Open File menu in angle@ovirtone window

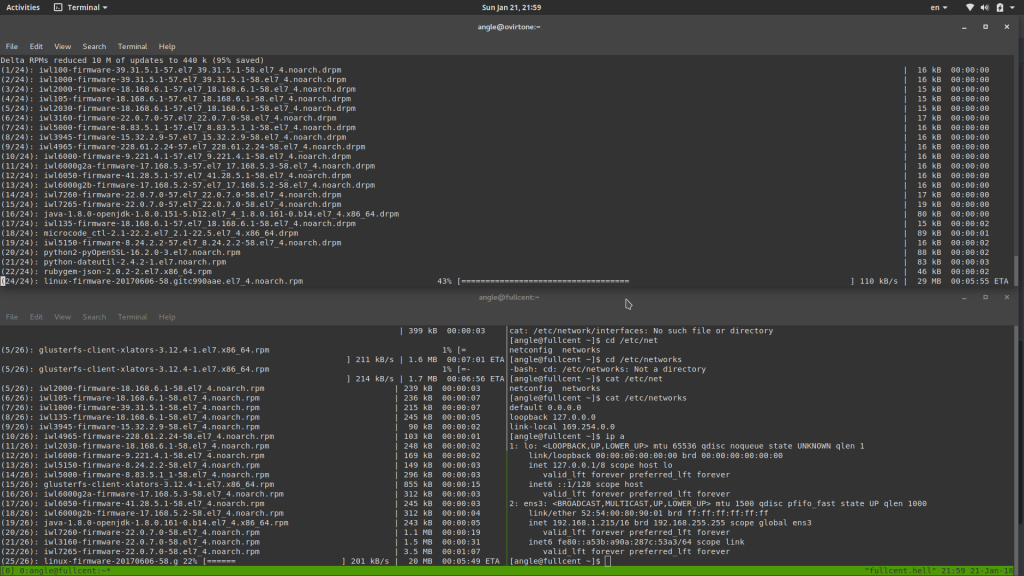coord(12,46)
